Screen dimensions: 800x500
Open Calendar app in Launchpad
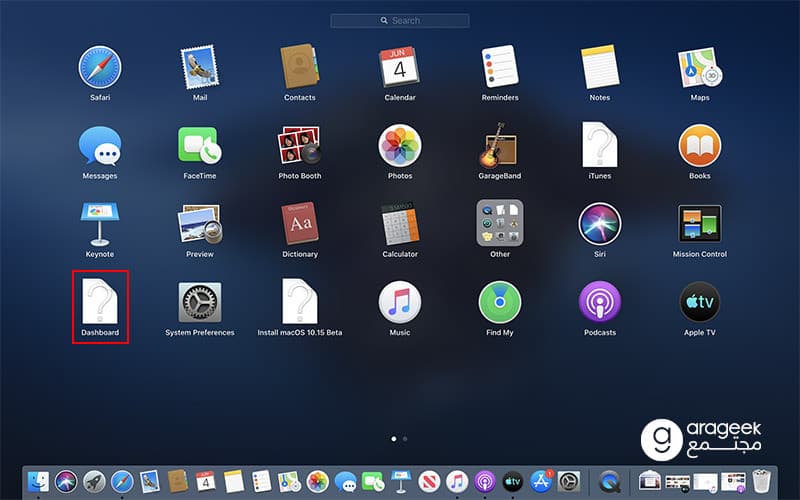[x=400, y=67]
